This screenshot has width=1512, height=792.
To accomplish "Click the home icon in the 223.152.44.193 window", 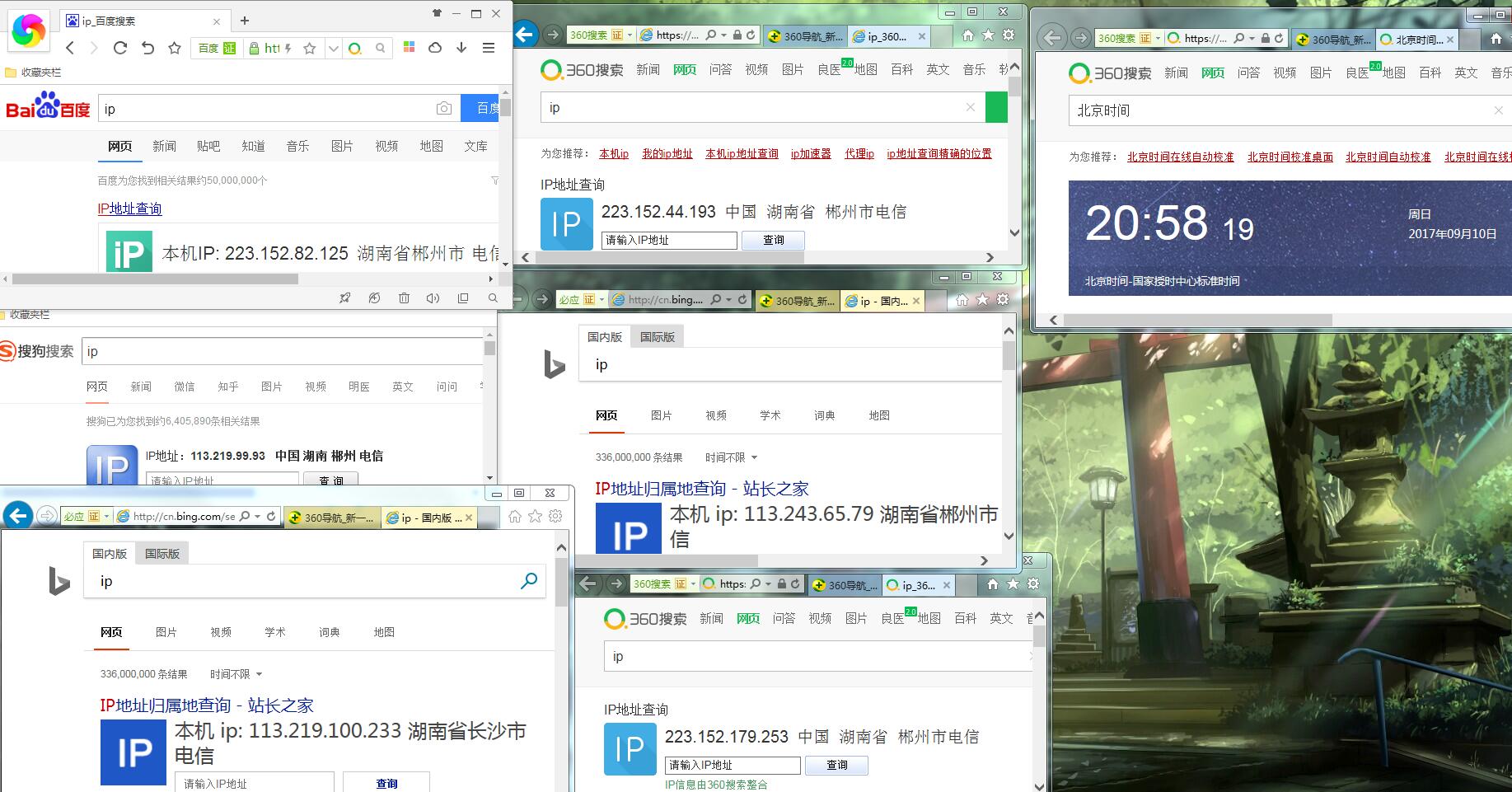I will (x=967, y=35).
